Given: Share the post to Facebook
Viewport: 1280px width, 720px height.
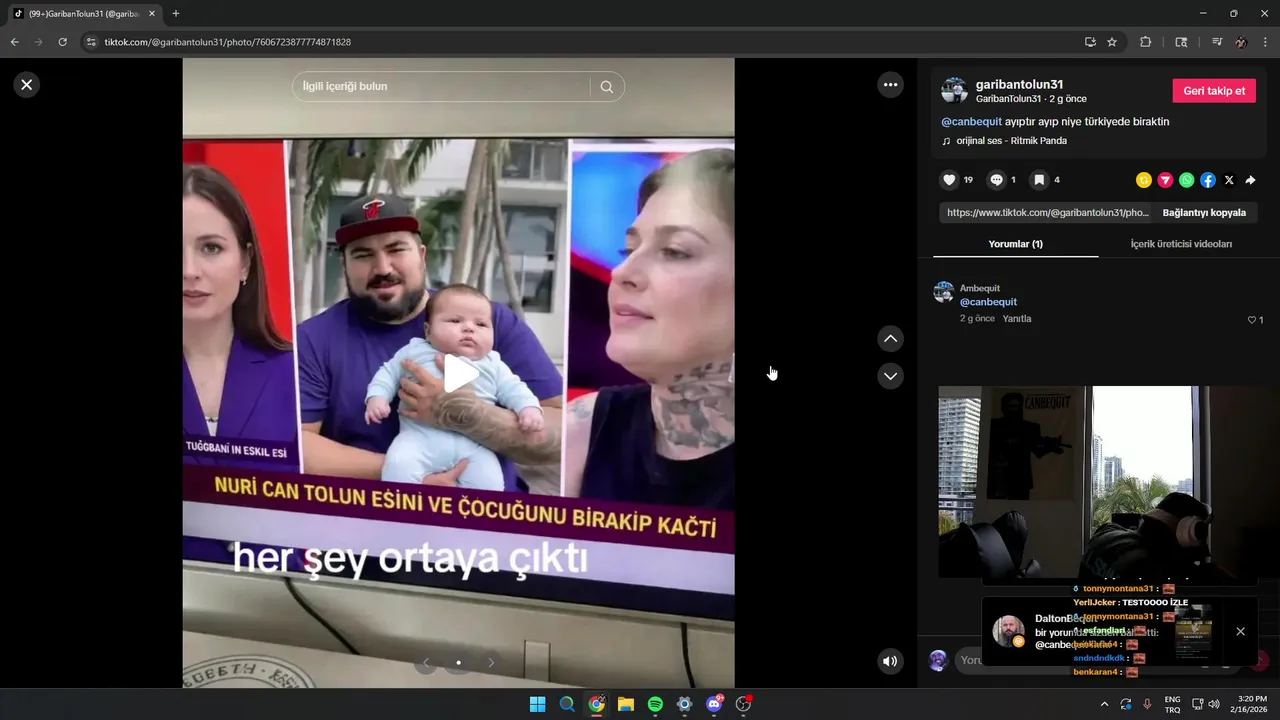Looking at the screenshot, I should coord(1208,180).
